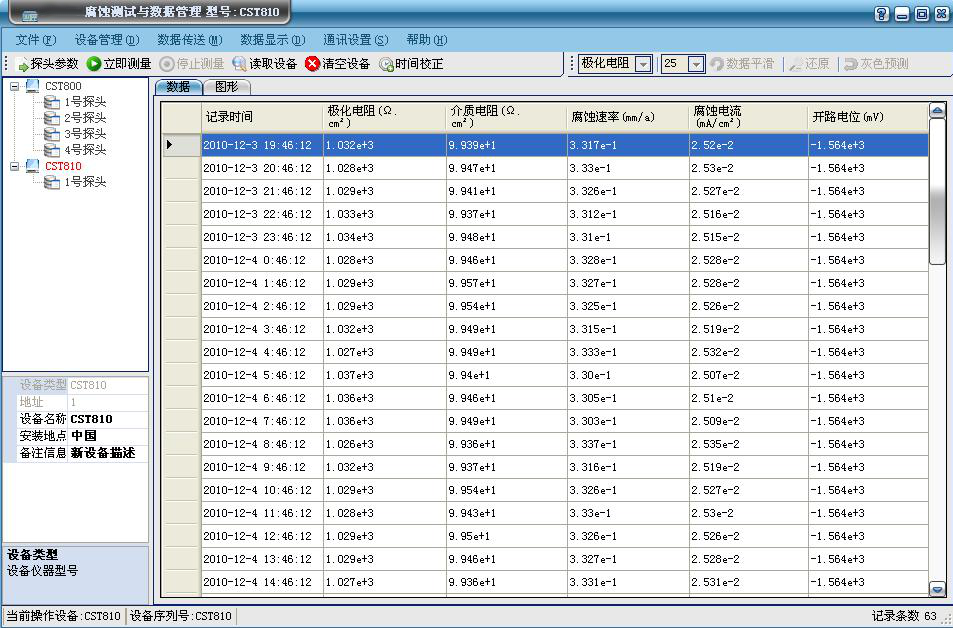Open the 帮助(H) menu
The height and width of the screenshot is (628, 953).
click(x=427, y=40)
